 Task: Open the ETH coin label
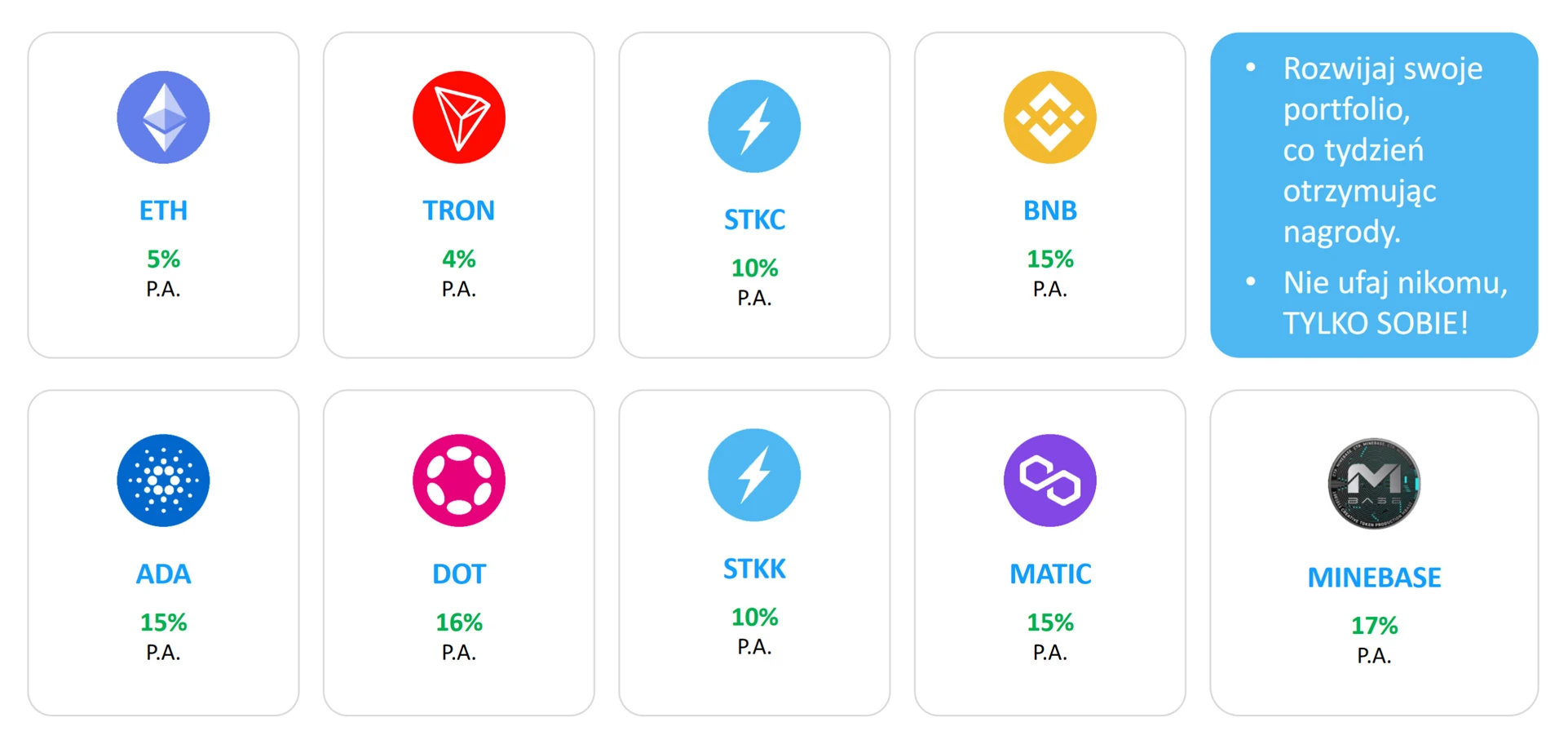coord(163,210)
